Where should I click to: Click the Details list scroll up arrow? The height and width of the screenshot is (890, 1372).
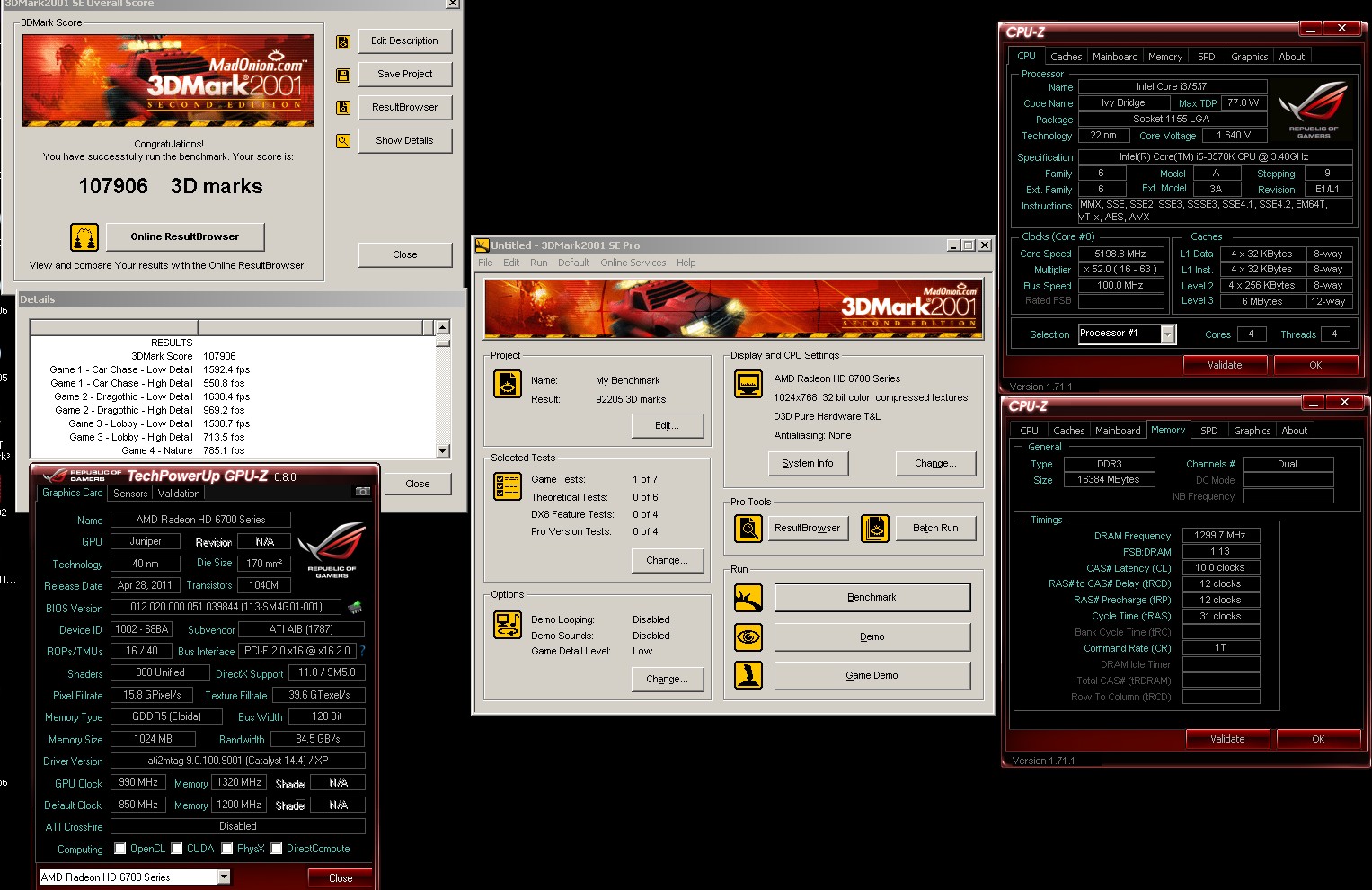click(442, 327)
